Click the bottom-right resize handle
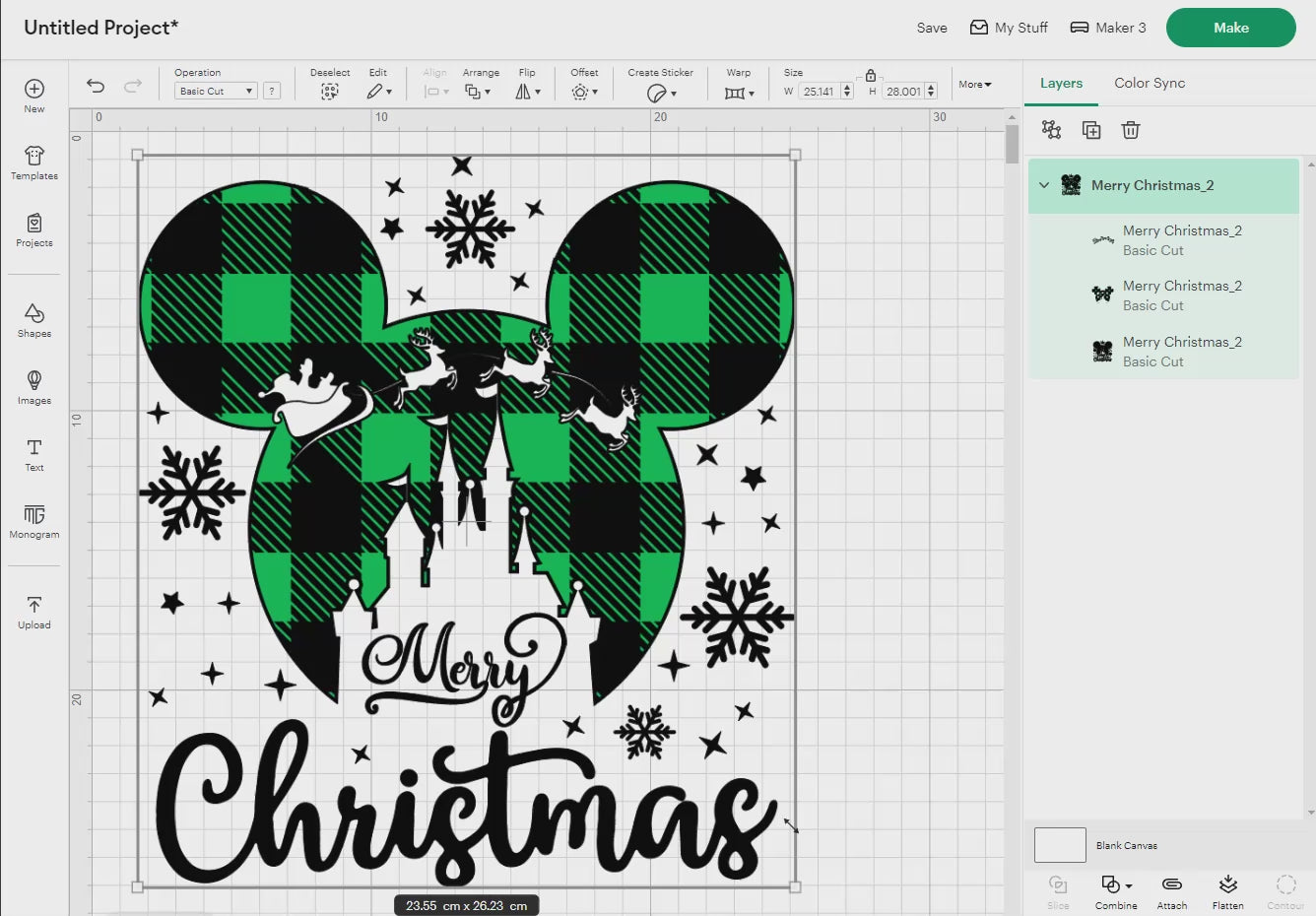The width and height of the screenshot is (1316, 916). click(x=795, y=886)
